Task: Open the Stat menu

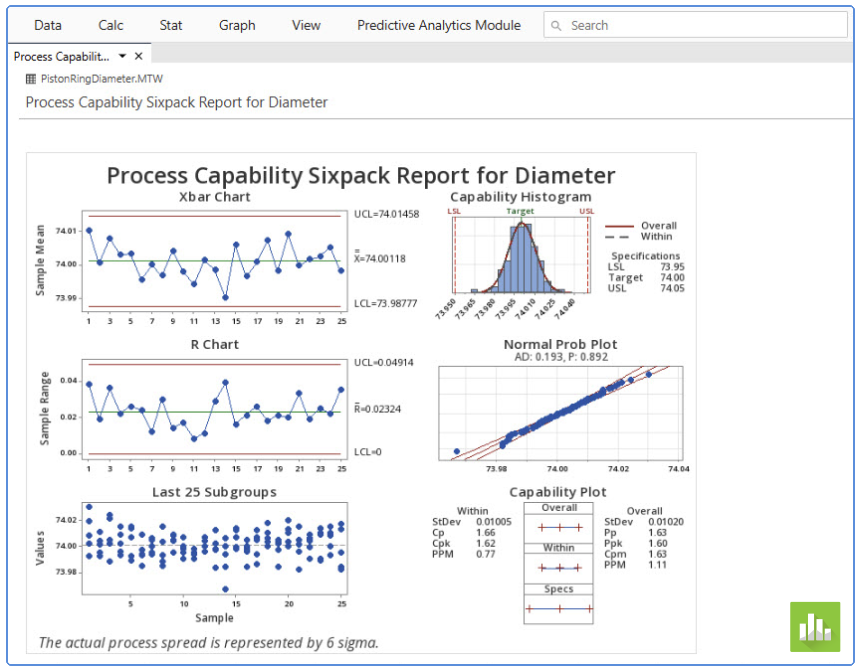Action: [170, 25]
